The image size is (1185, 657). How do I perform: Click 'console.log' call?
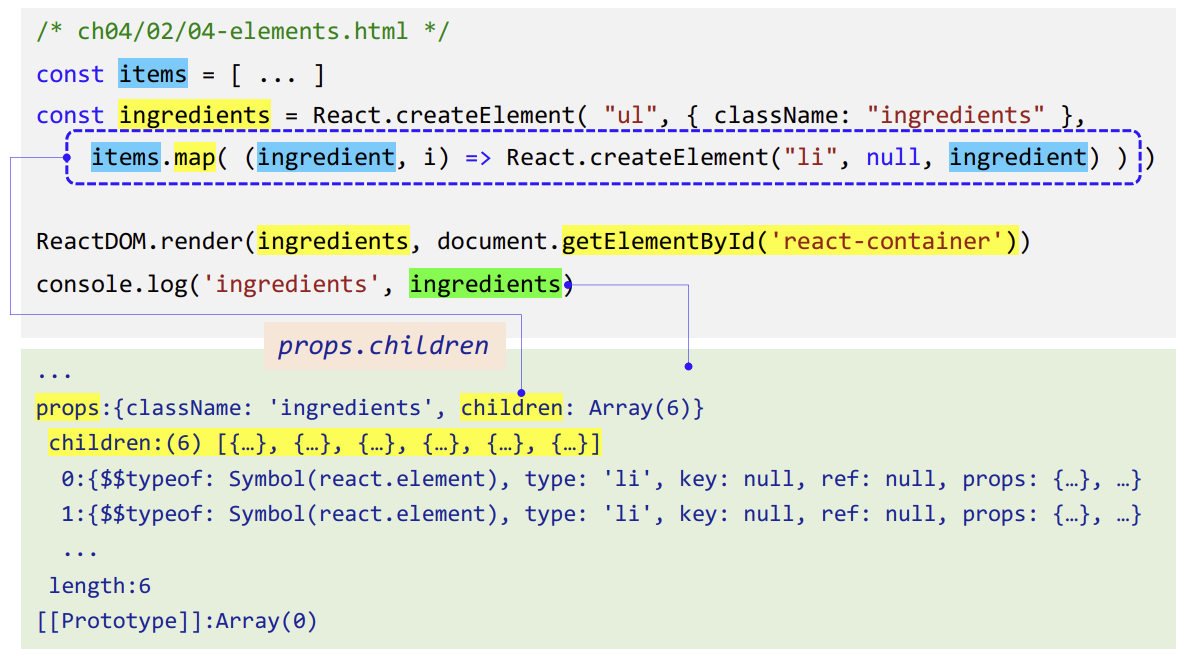click(112, 284)
